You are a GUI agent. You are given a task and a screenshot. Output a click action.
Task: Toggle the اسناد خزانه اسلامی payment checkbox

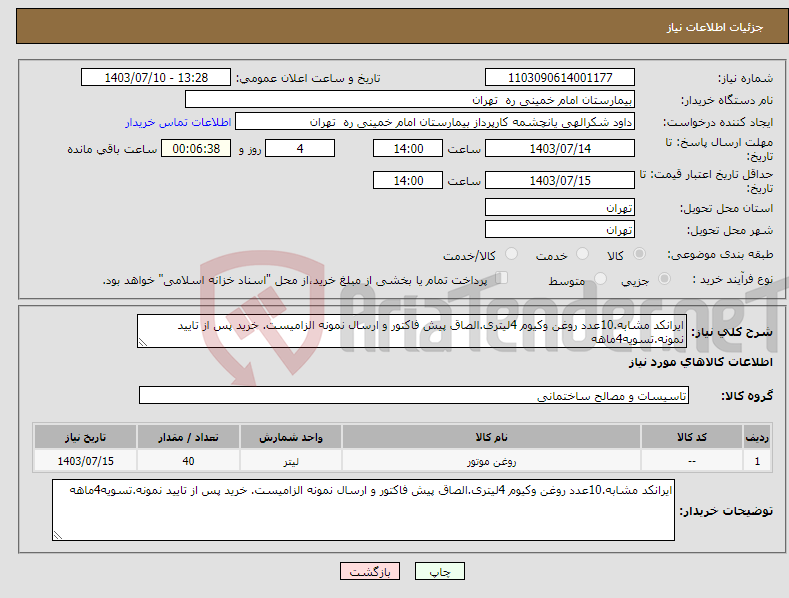point(502,278)
